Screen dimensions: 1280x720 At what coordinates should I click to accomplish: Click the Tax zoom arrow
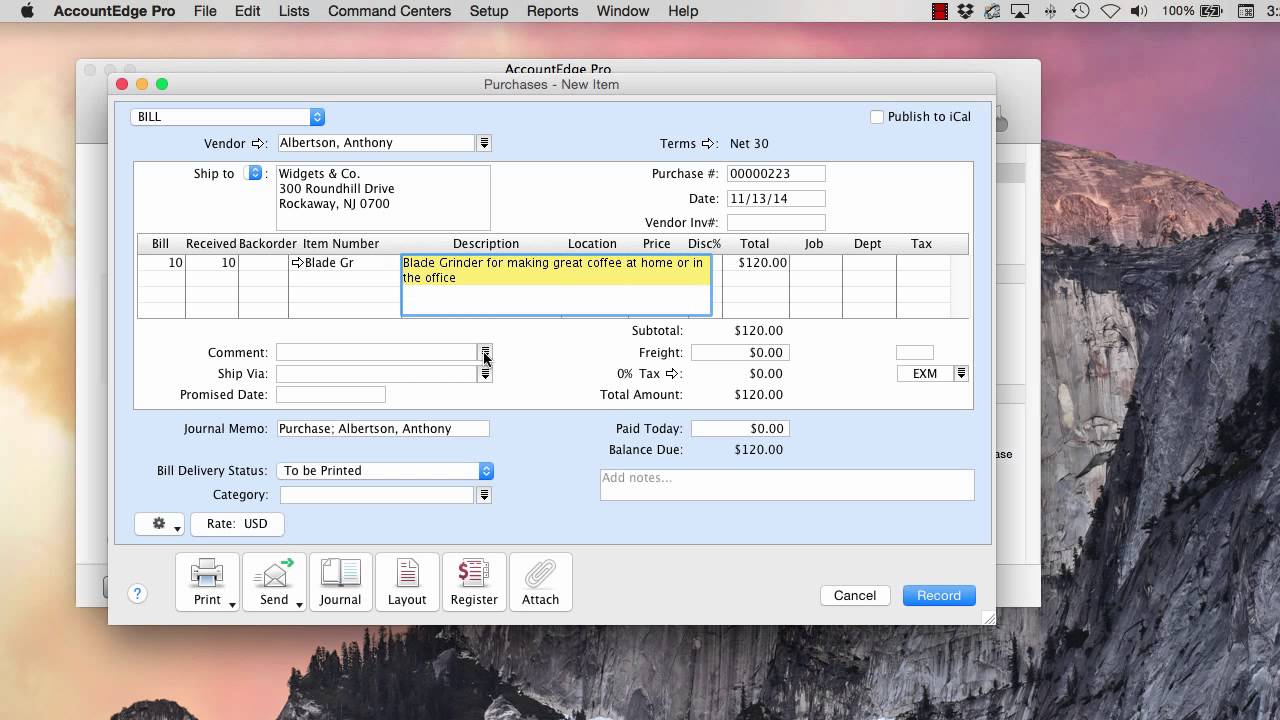coord(672,374)
